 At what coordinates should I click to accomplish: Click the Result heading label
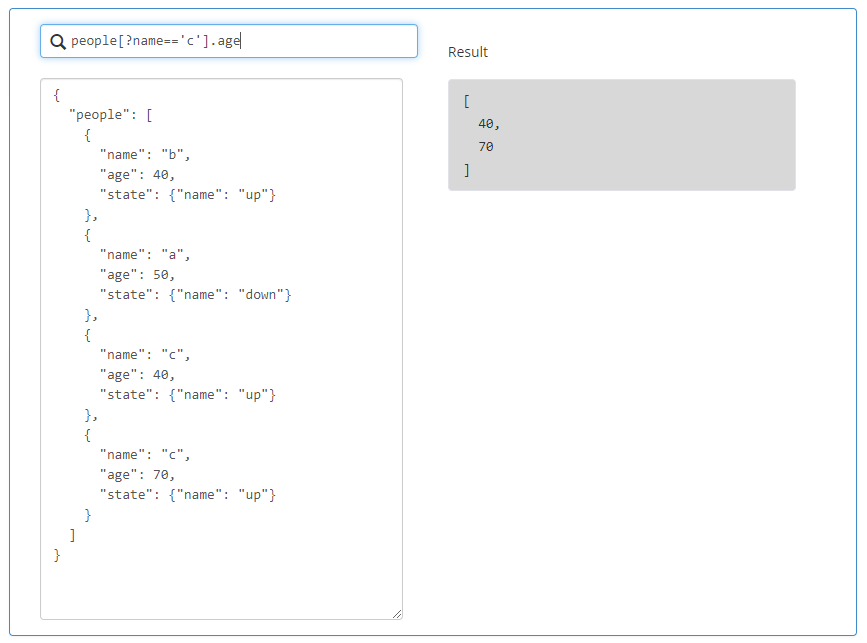(x=468, y=52)
